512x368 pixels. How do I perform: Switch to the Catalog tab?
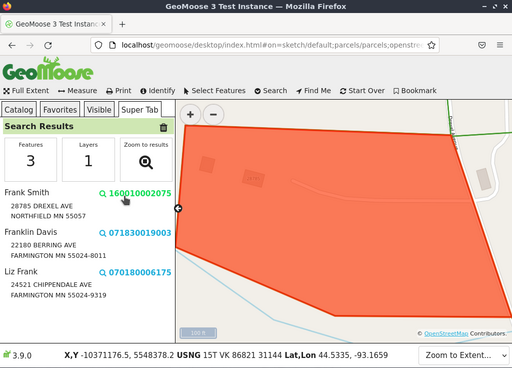click(19, 110)
